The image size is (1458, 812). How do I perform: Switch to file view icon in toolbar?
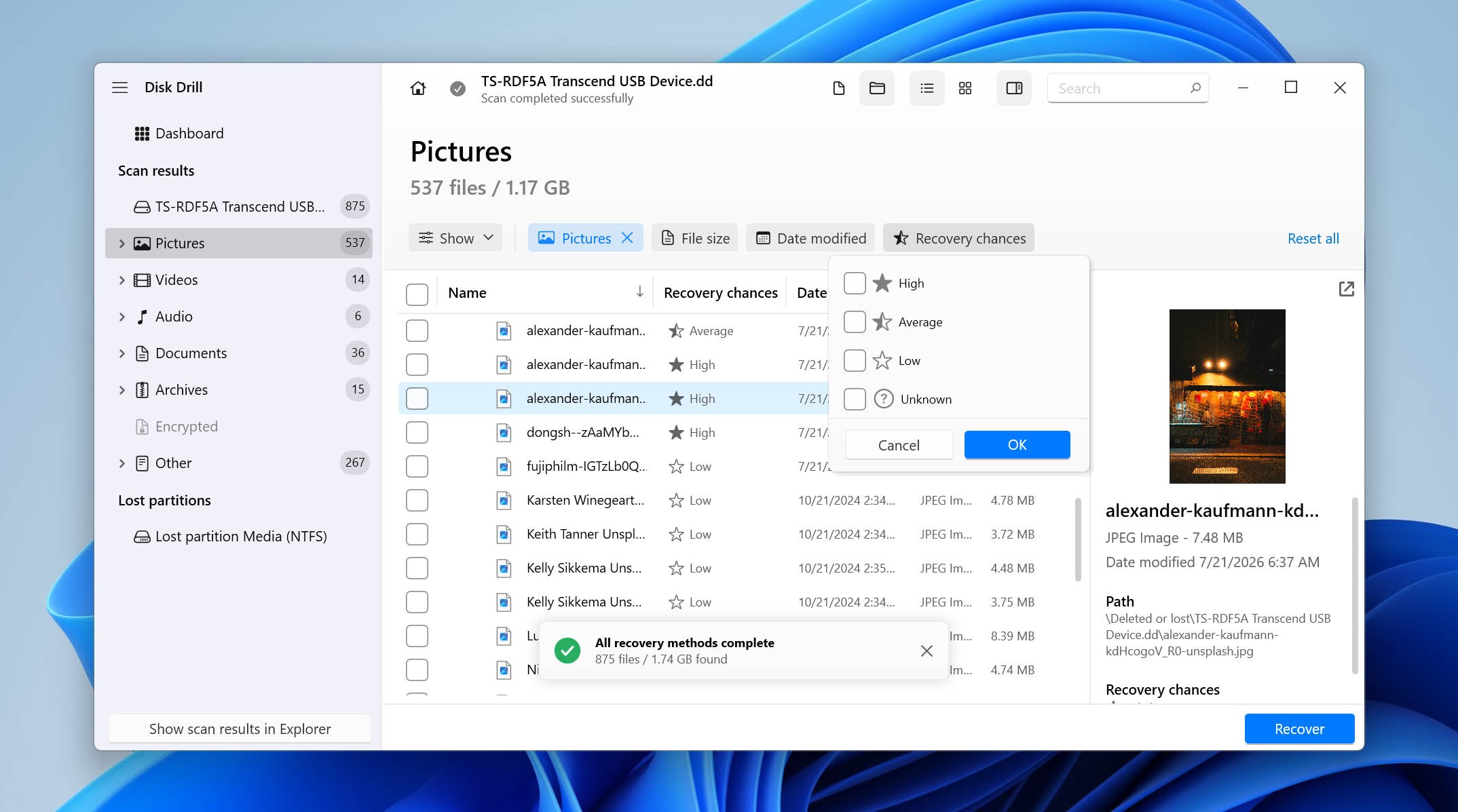[839, 88]
